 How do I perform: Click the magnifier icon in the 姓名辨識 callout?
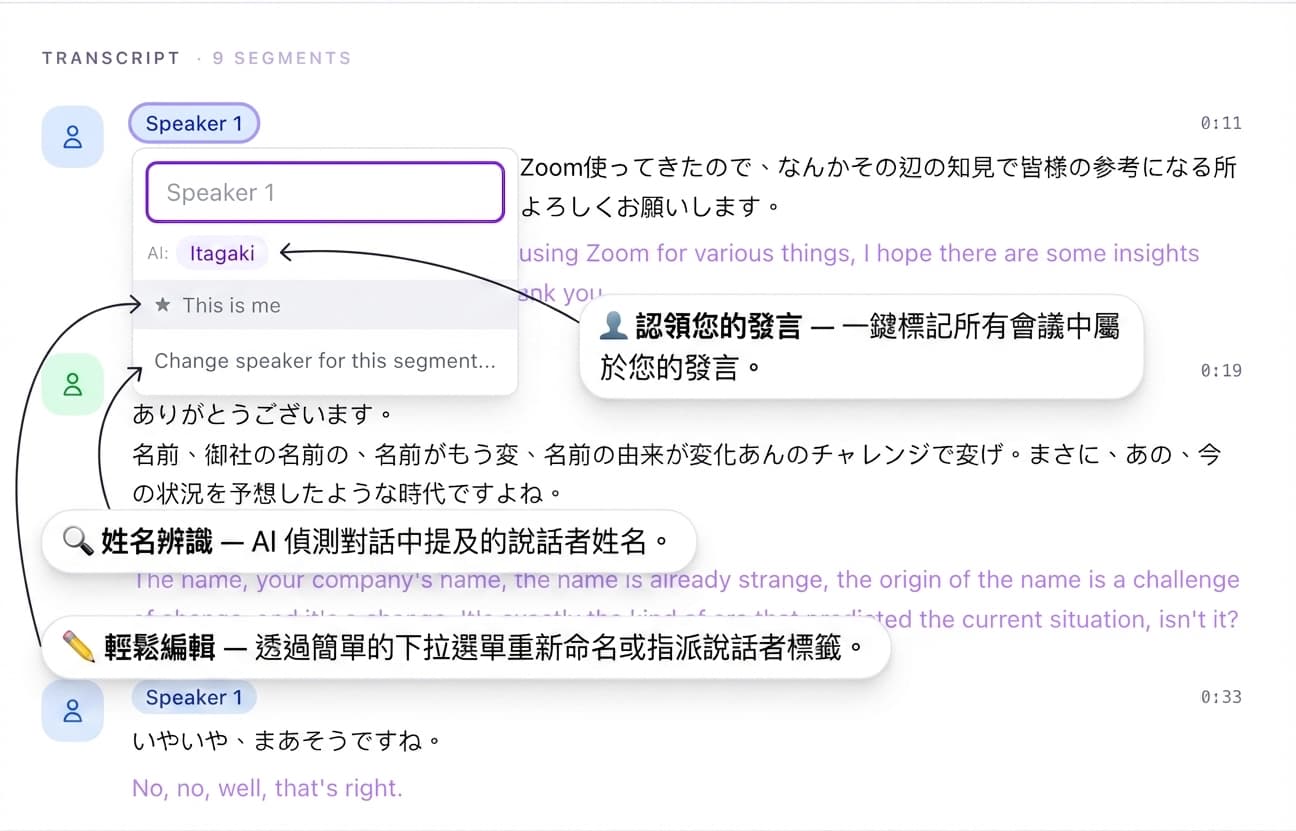[x=78, y=540]
